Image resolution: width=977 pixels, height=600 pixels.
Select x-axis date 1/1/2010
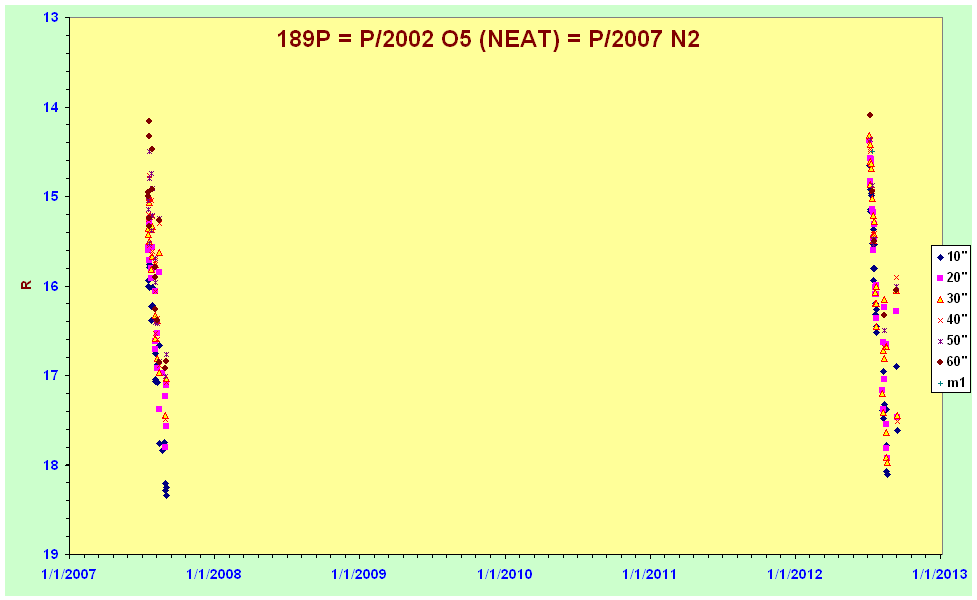pyautogui.click(x=505, y=574)
